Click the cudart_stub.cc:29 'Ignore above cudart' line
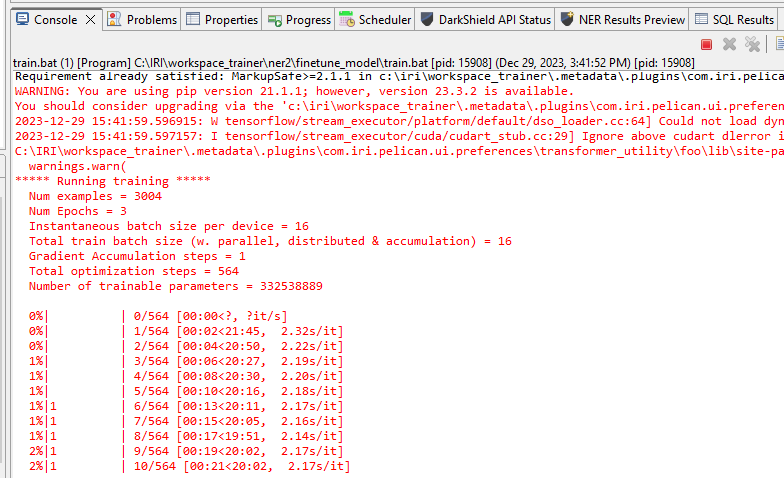This screenshot has height=478, width=784. point(399,136)
